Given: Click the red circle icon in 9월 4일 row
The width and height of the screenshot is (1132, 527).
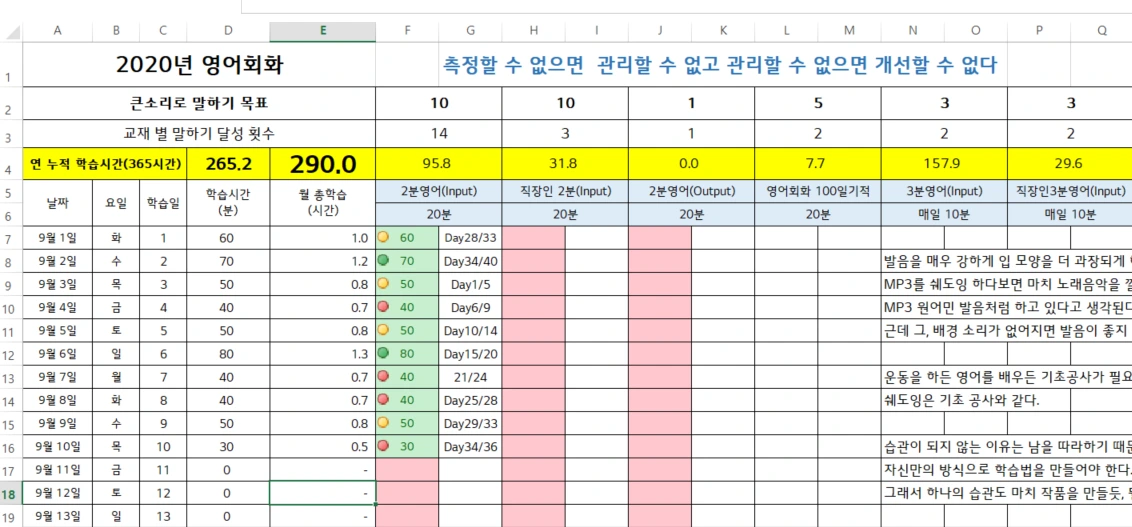Looking at the screenshot, I should (383, 307).
